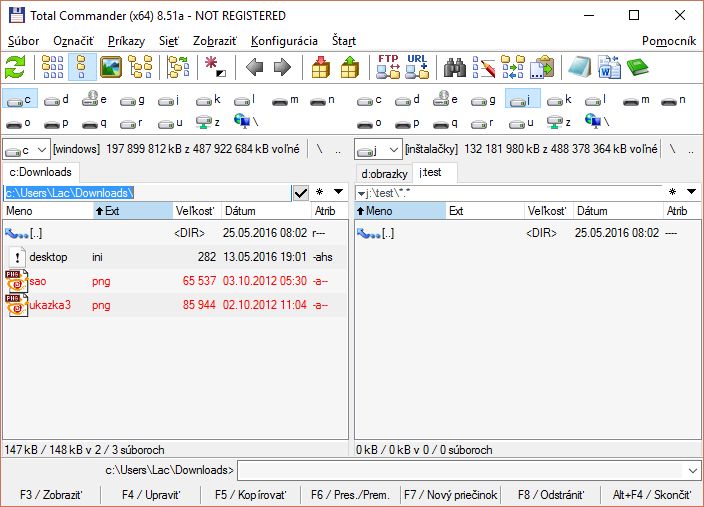Screen dimensions: 704x507
Task: Open right panel favorites asterisk button
Action: [x=673, y=192]
